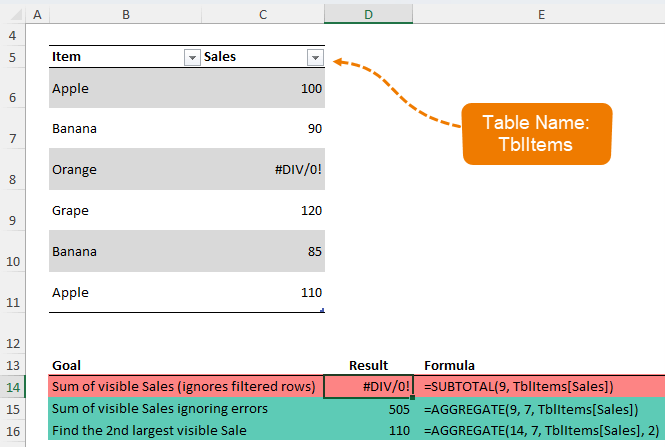Open the Sales column filter dropdown
The width and height of the screenshot is (665, 447).
click(x=315, y=58)
